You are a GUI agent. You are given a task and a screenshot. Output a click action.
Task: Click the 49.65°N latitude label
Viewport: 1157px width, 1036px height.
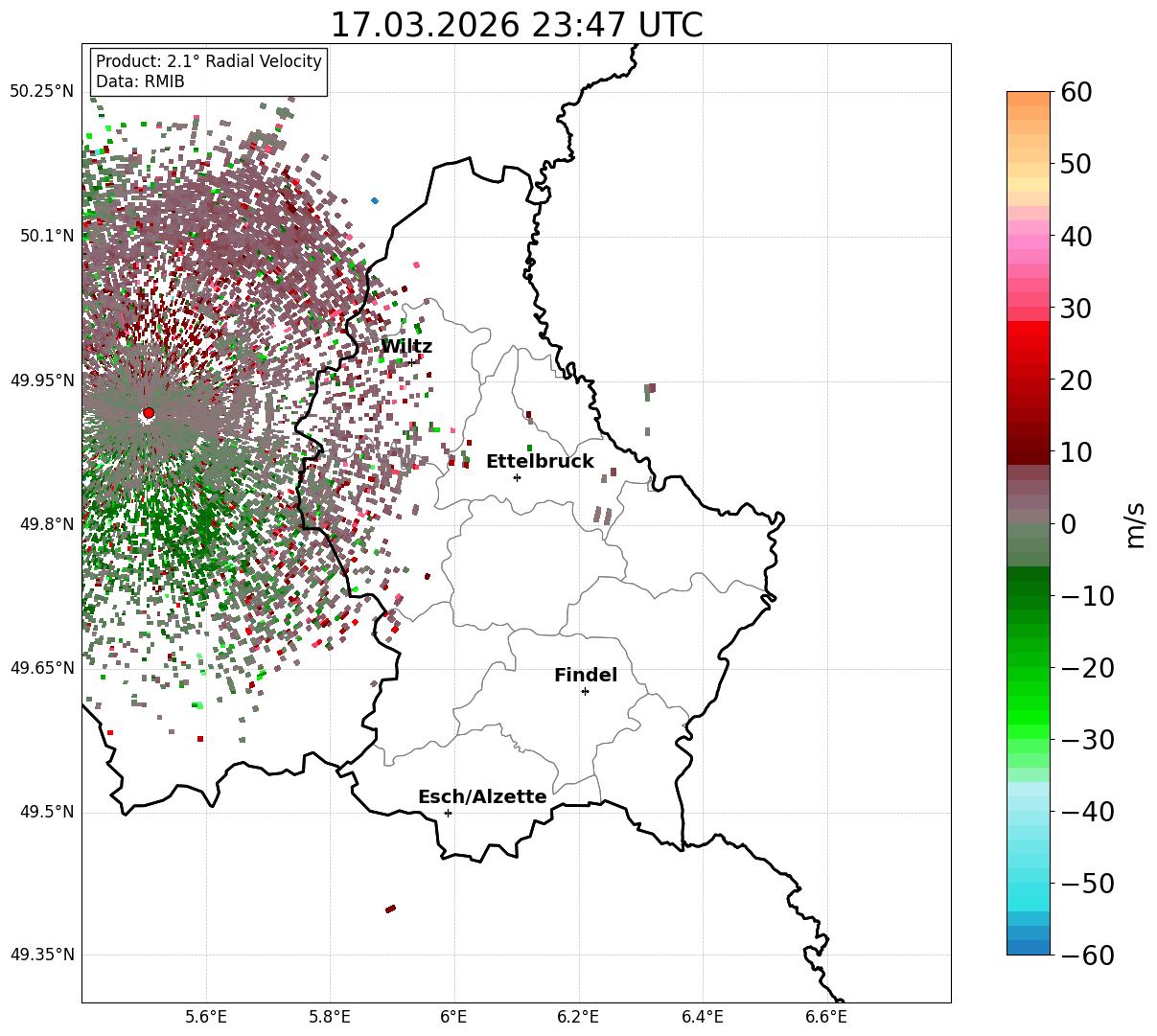[x=41, y=668]
